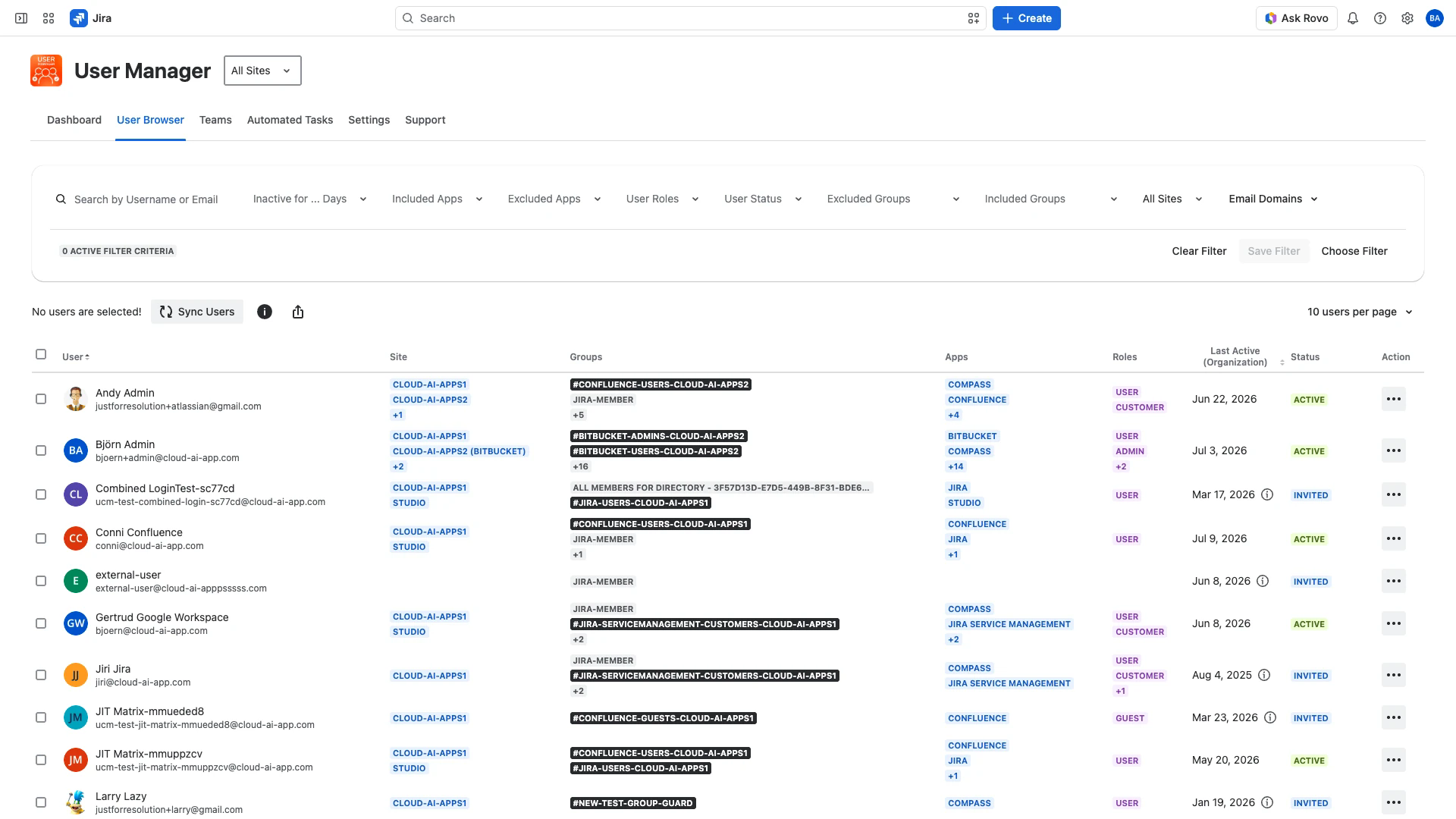This screenshot has width=1456, height=819.
Task: Open actions menu for JIT Matrix-mmuppzcv
Action: [x=1394, y=760]
